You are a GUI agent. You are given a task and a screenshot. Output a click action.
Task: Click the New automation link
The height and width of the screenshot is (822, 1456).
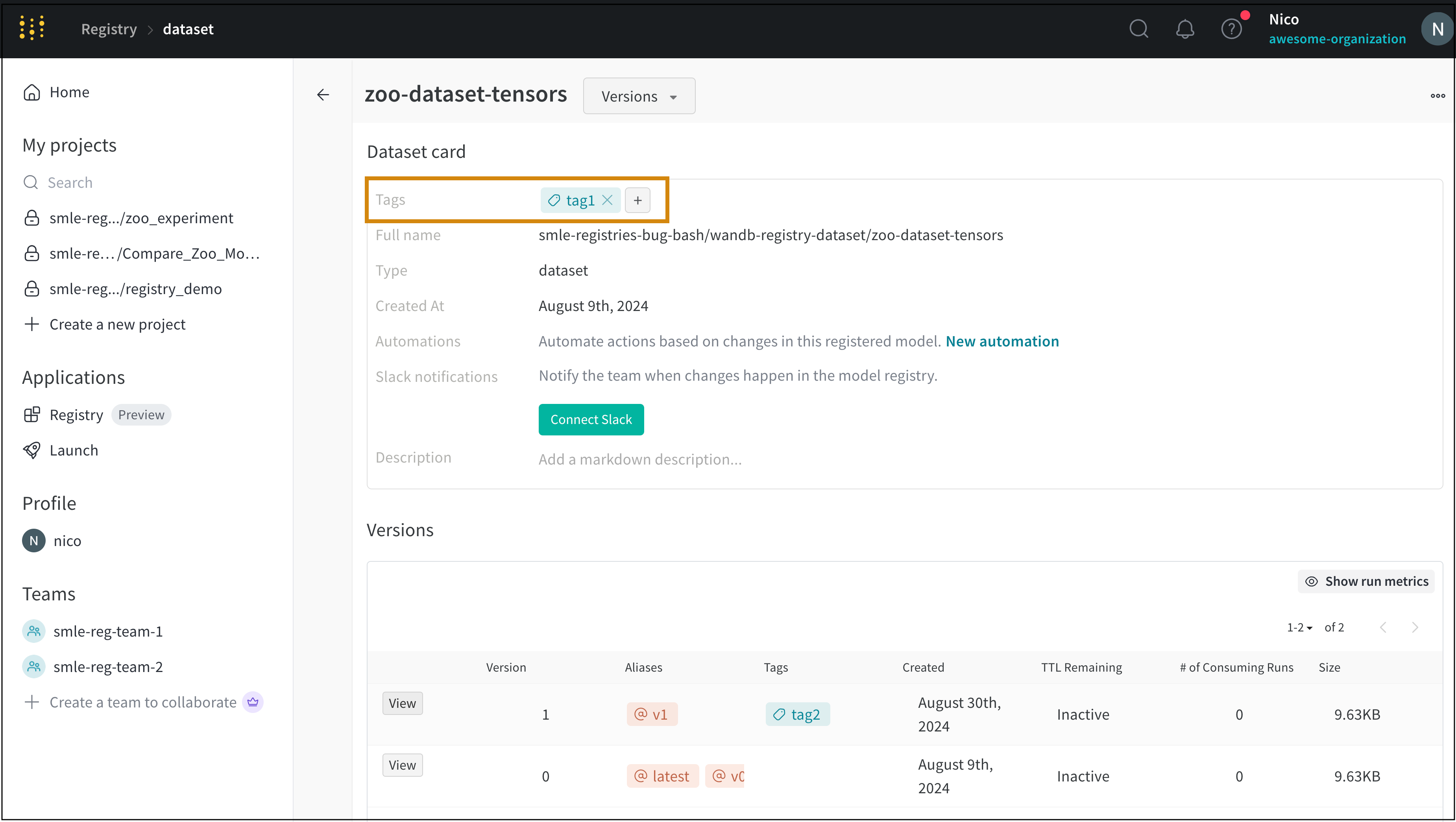1002,341
